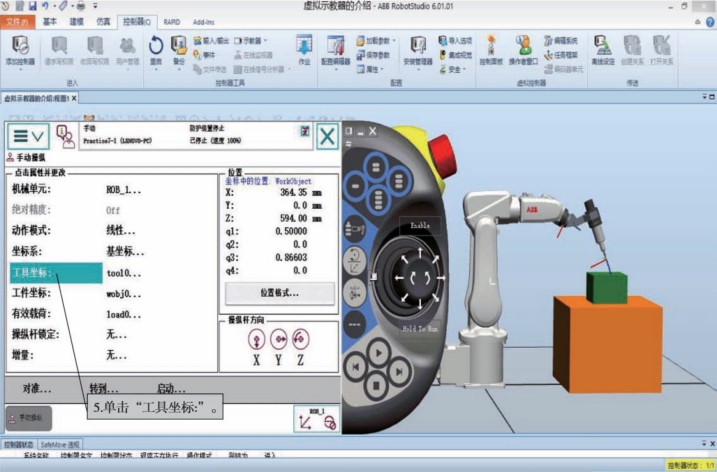Click the 位置格式... button

click(279, 293)
